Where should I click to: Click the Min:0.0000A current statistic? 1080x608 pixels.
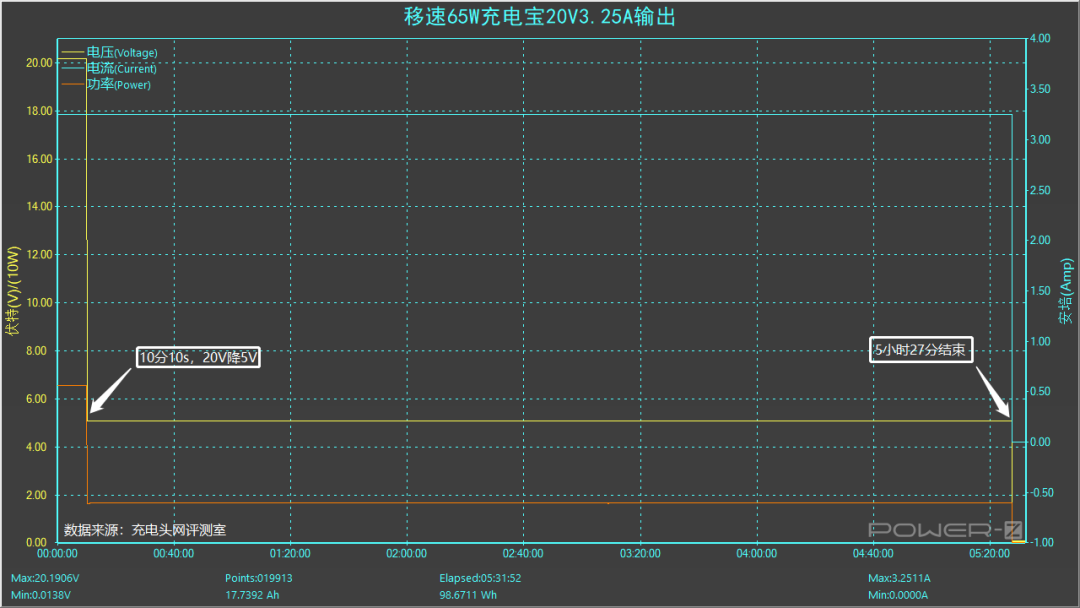click(898, 595)
